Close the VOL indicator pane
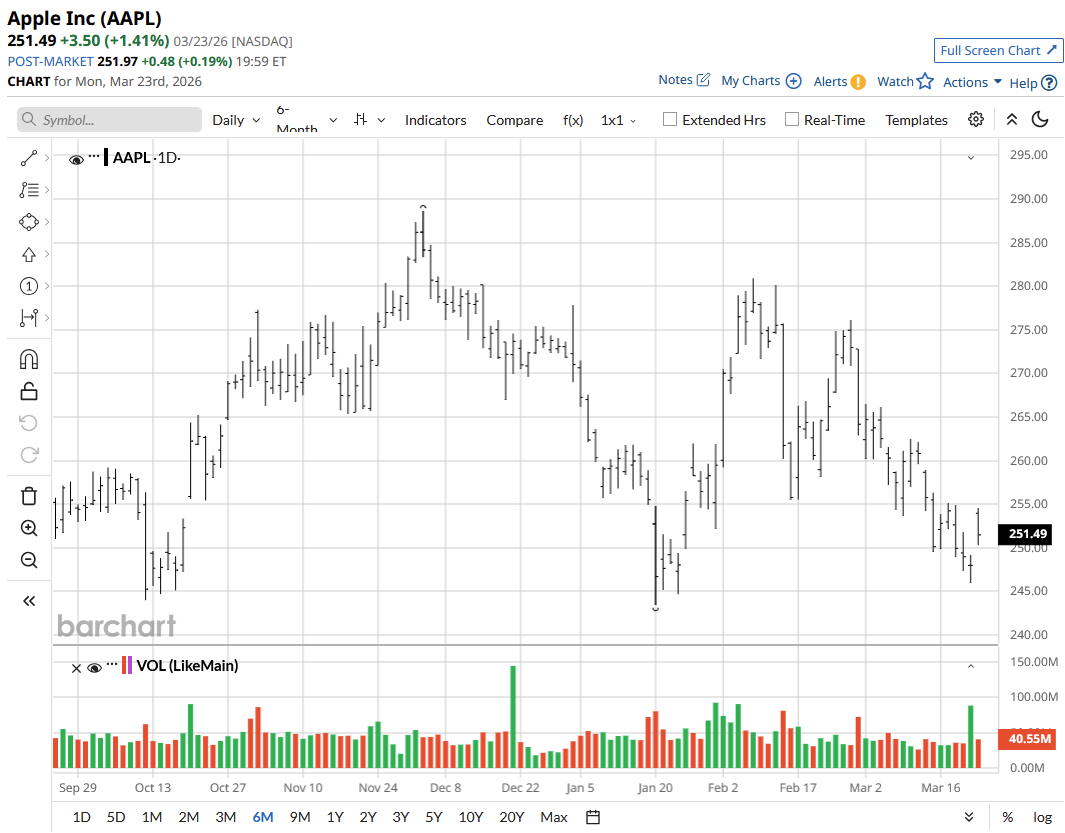The width and height of the screenshot is (1065, 833). 76,669
